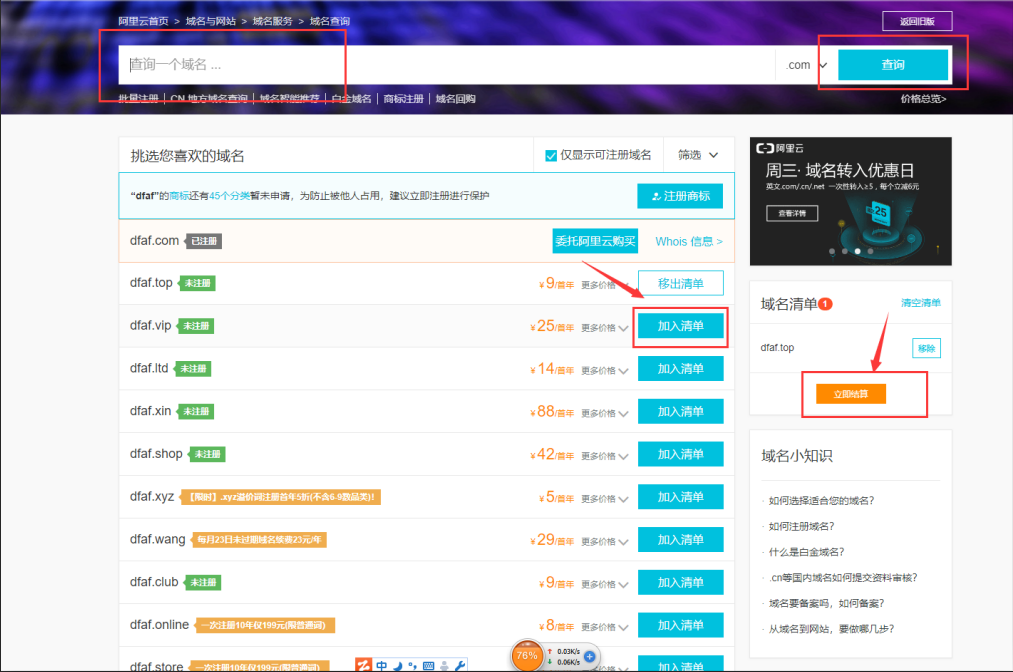Expand 更多价格 for dfaf.club
Image resolution: width=1013 pixels, height=672 pixels.
tap(605, 584)
